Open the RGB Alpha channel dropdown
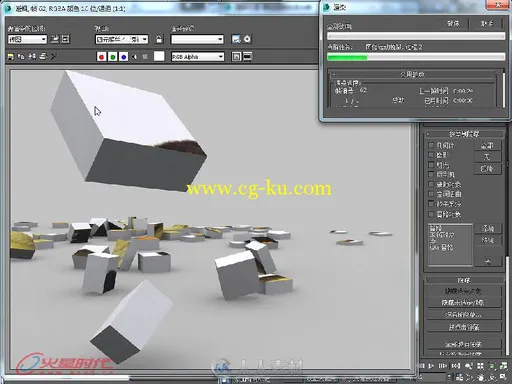 click(x=198, y=57)
